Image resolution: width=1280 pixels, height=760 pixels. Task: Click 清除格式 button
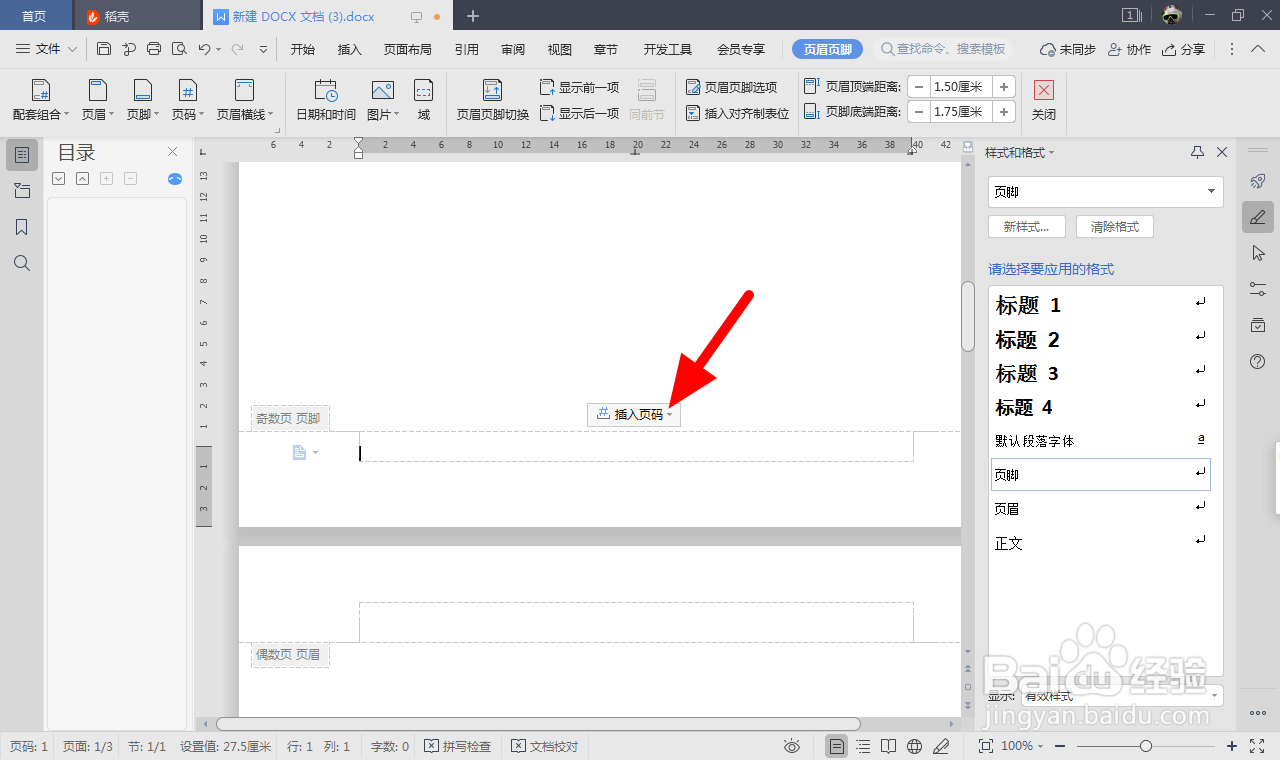coord(1115,227)
